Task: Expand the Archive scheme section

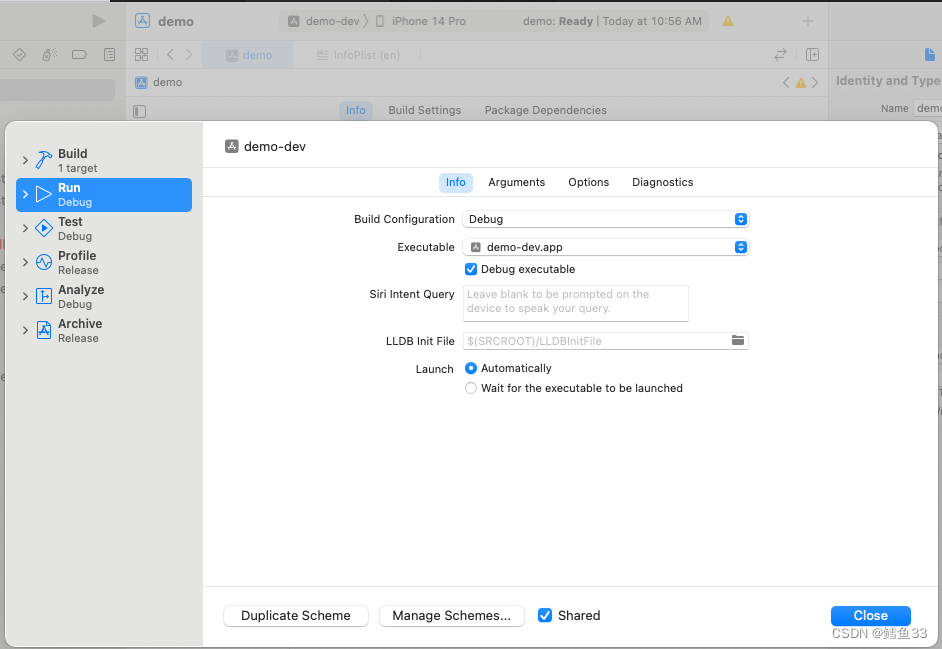Action: 24,326
